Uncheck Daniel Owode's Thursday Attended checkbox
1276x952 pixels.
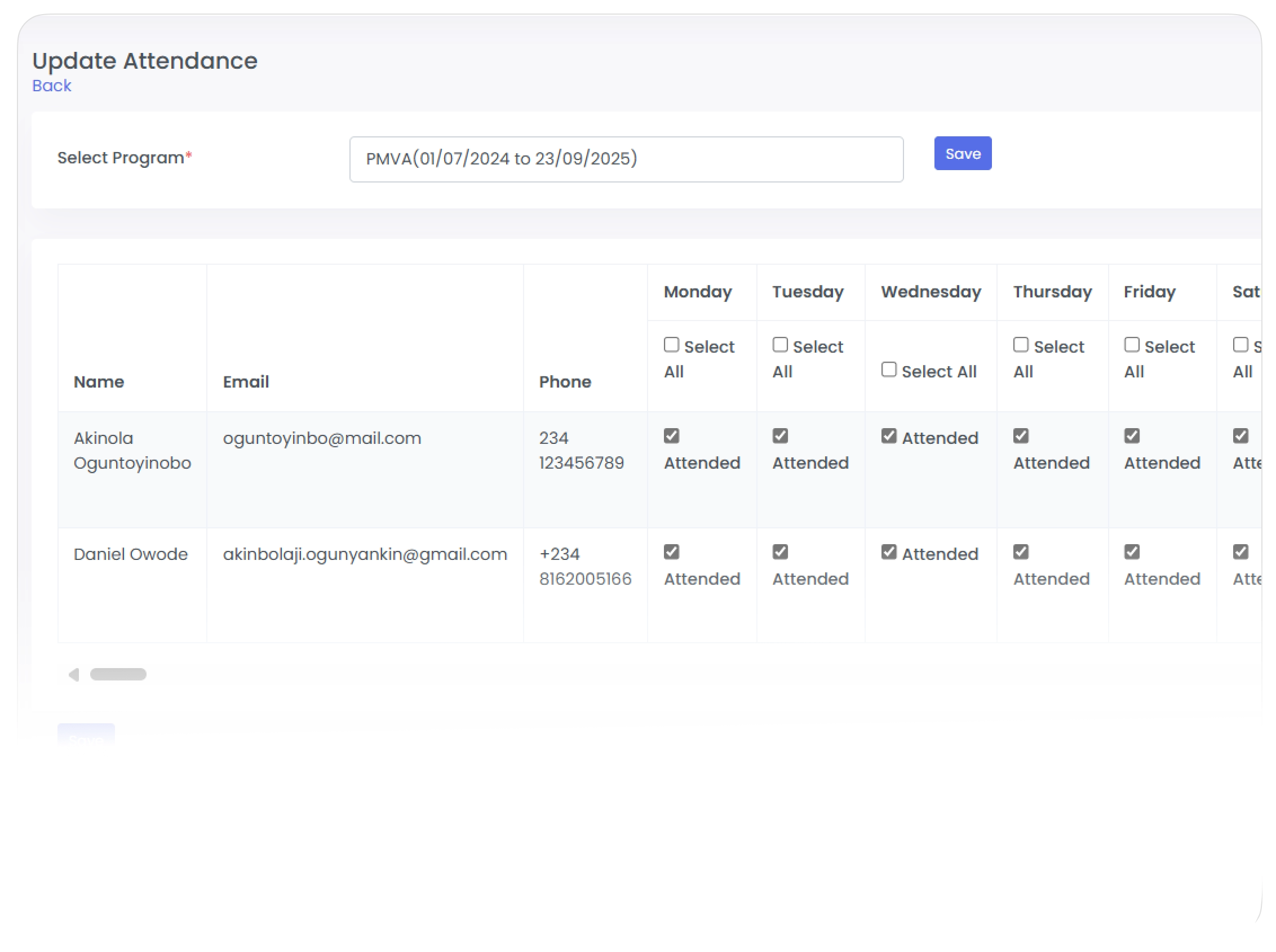(x=1020, y=551)
